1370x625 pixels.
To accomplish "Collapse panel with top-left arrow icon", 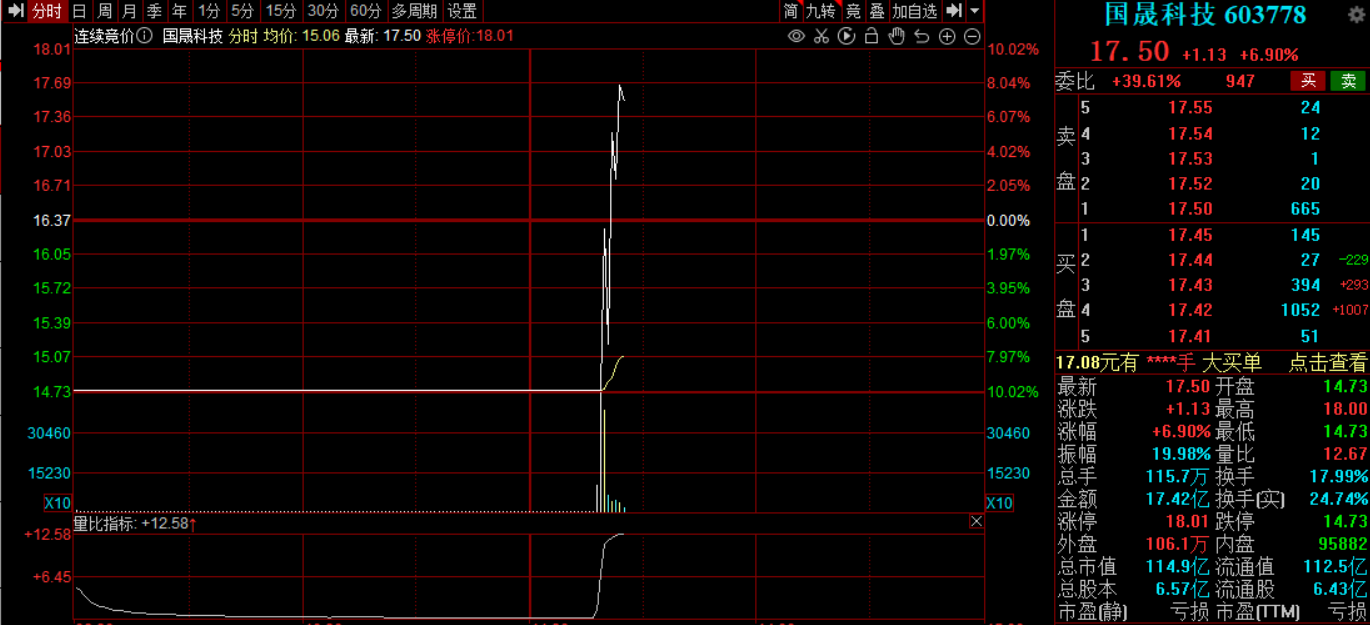I will click(15, 11).
